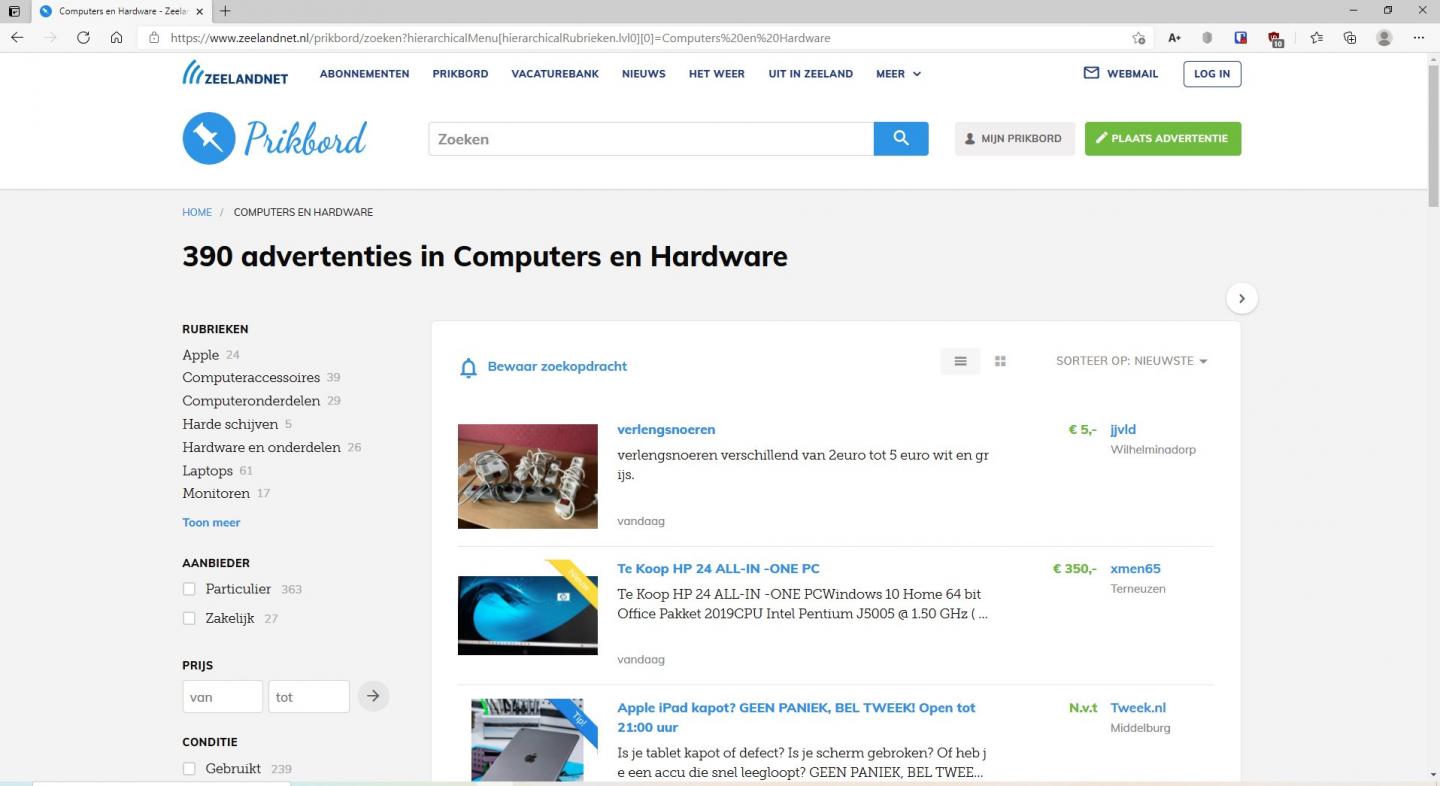The width and height of the screenshot is (1440, 786).
Task: Filter by Monitoren rubriek
Action: 216,493
